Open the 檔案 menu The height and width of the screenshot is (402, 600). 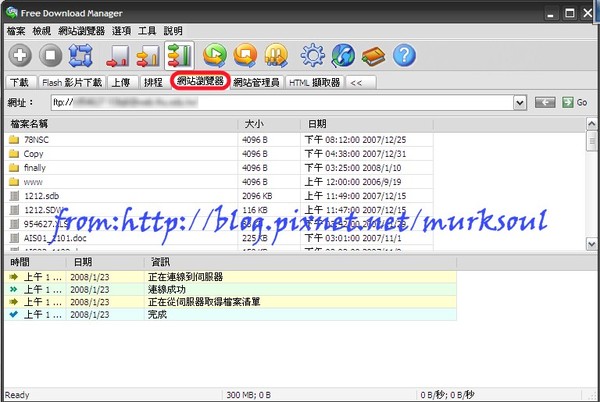(16, 31)
